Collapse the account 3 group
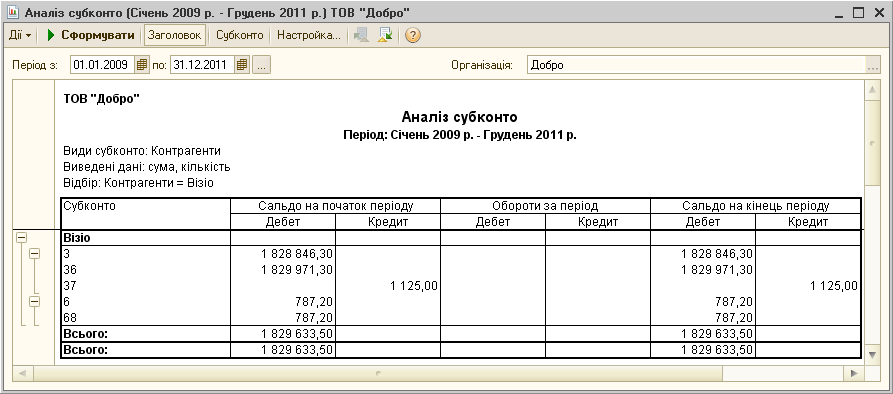This screenshot has height=394, width=893. pos(35,254)
